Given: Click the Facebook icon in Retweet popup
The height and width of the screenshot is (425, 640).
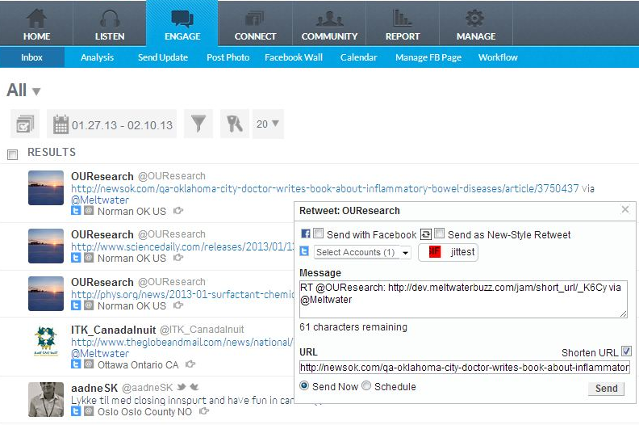Looking at the screenshot, I should pyautogui.click(x=305, y=234).
